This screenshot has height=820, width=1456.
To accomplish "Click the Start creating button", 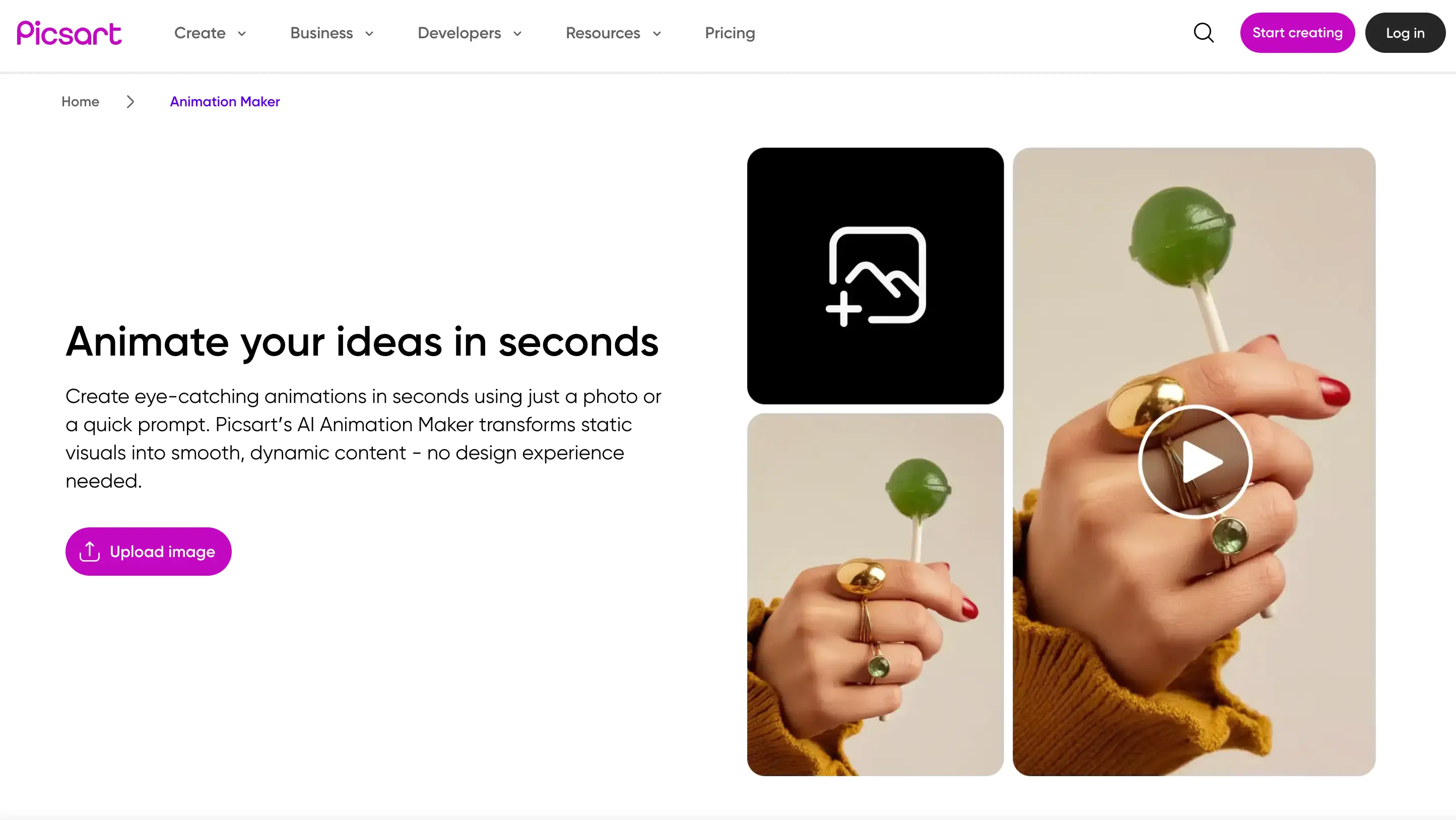I will coord(1297,33).
